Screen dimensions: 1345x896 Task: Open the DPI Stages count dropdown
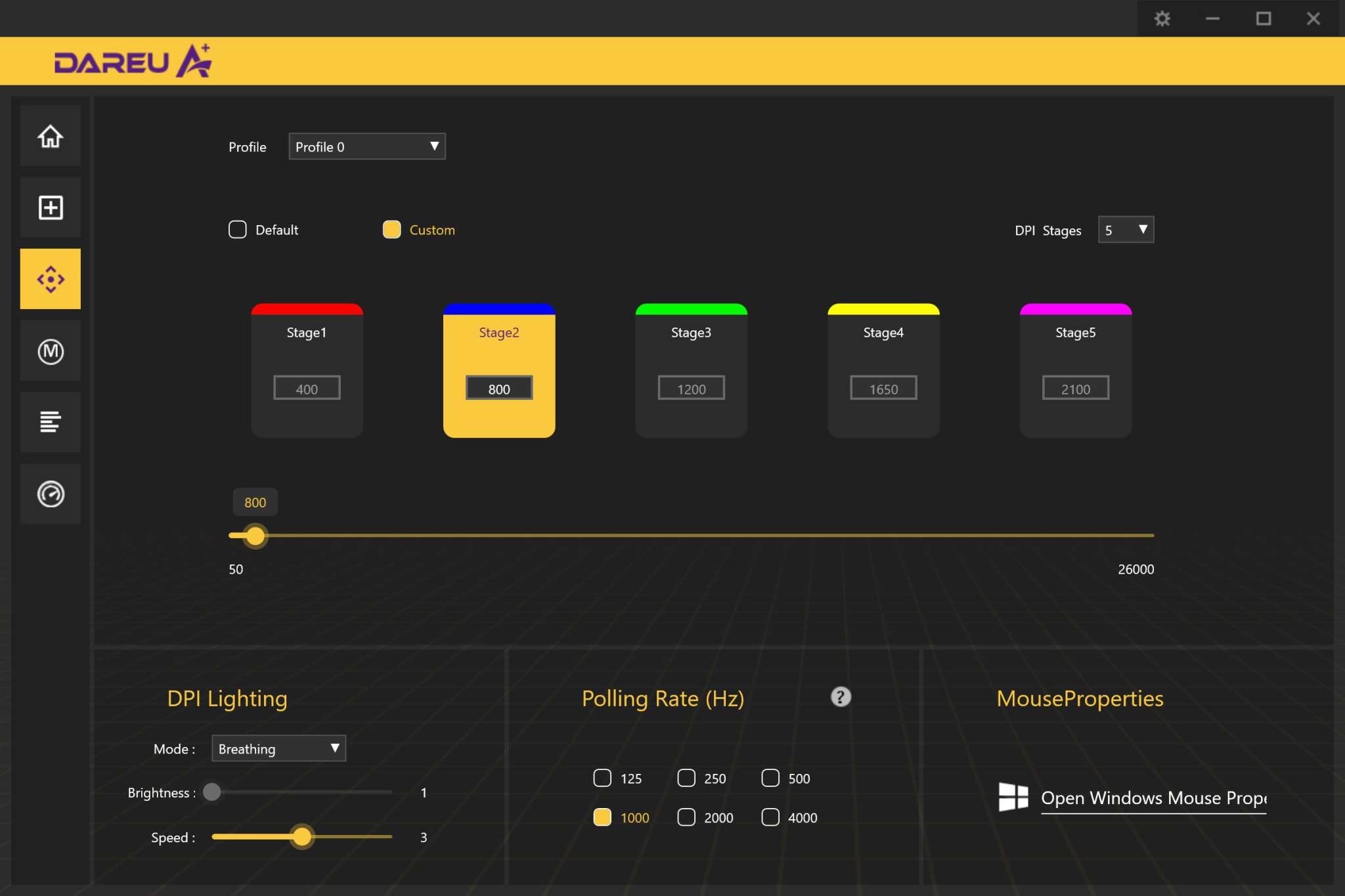tap(1126, 230)
